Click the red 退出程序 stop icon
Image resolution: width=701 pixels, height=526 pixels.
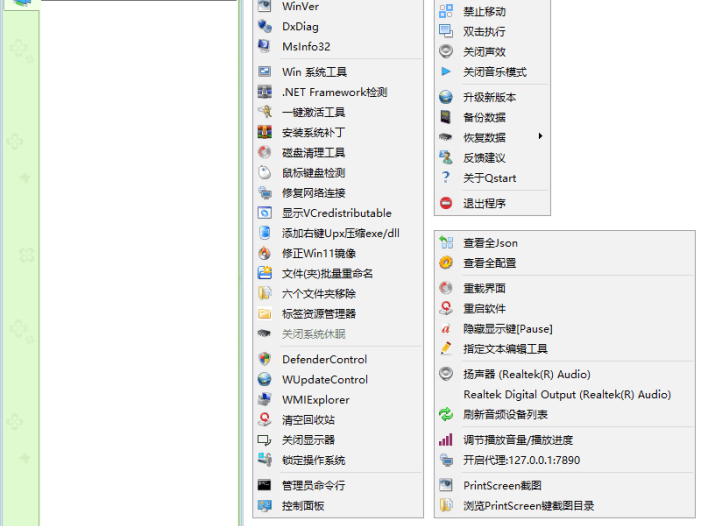[x=446, y=203]
